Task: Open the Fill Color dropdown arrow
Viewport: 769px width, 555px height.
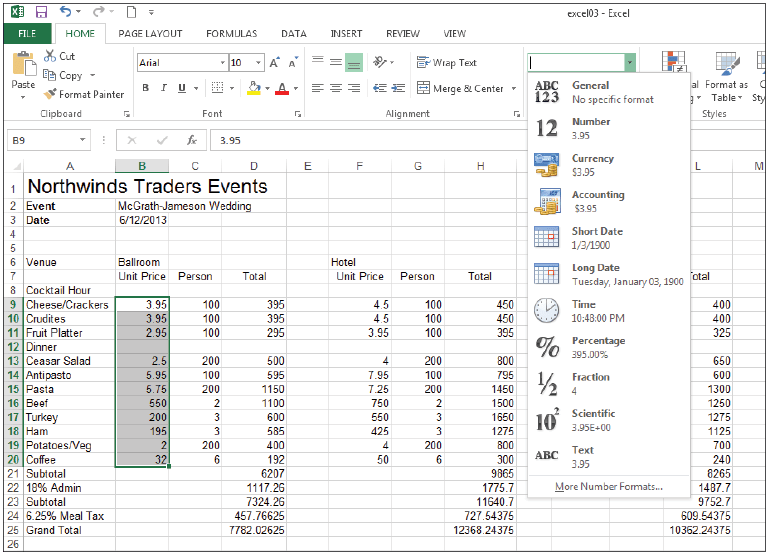Action: pos(268,89)
